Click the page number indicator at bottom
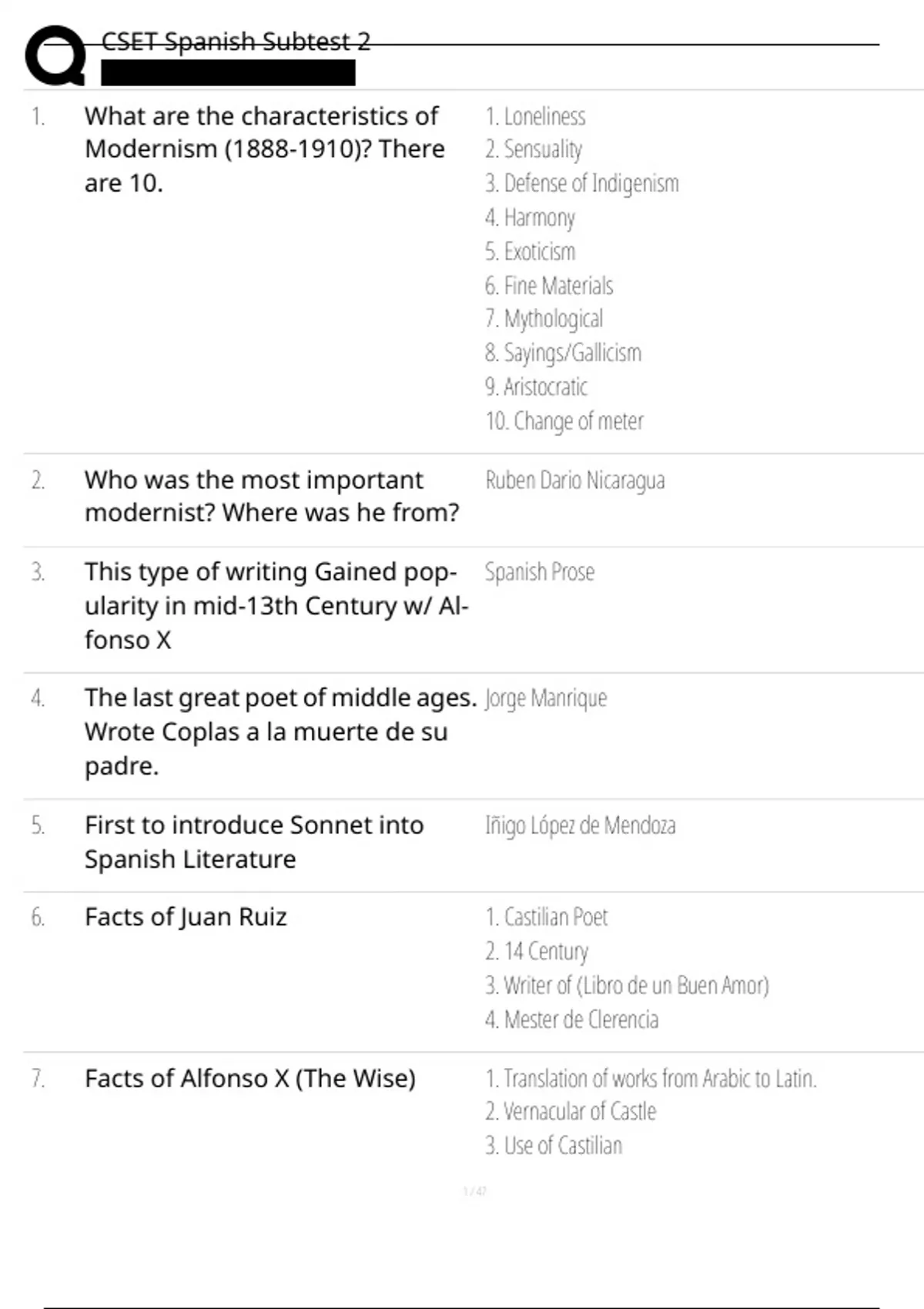Viewport: 924px width, 1309px height. click(474, 1191)
